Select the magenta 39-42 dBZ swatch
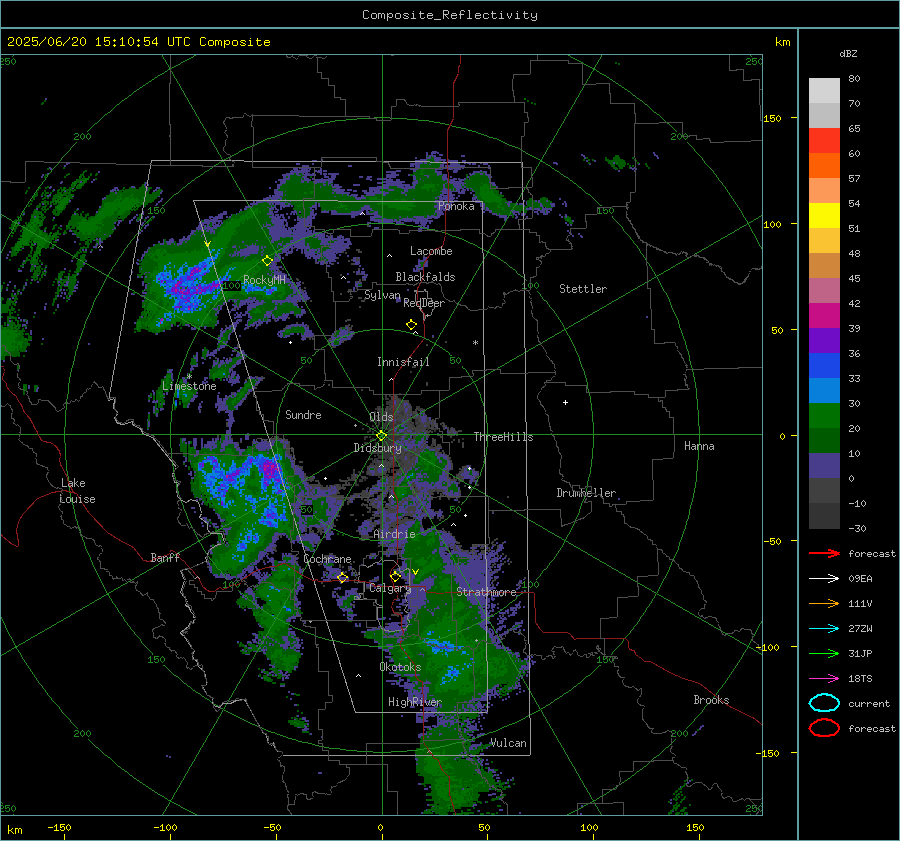 pyautogui.click(x=824, y=316)
